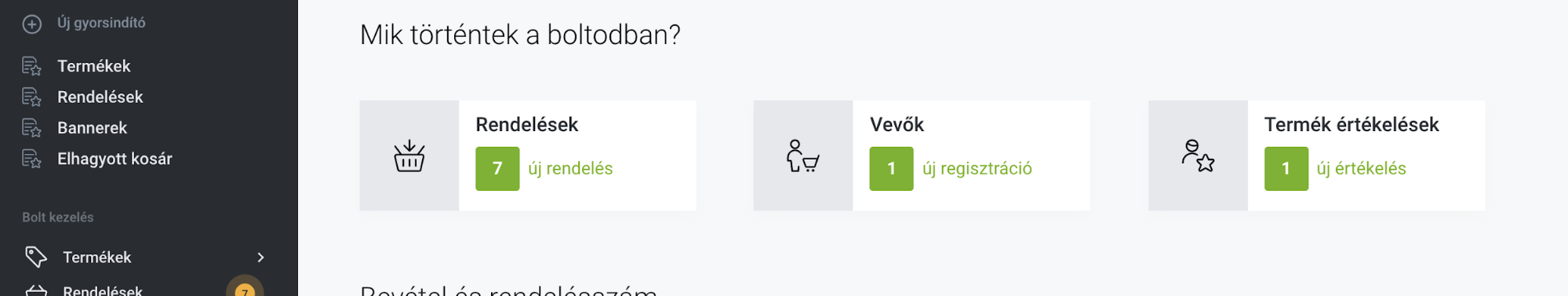Click the green 7 new orders badge
Image resolution: width=1568 pixels, height=296 pixels.
coord(497,169)
